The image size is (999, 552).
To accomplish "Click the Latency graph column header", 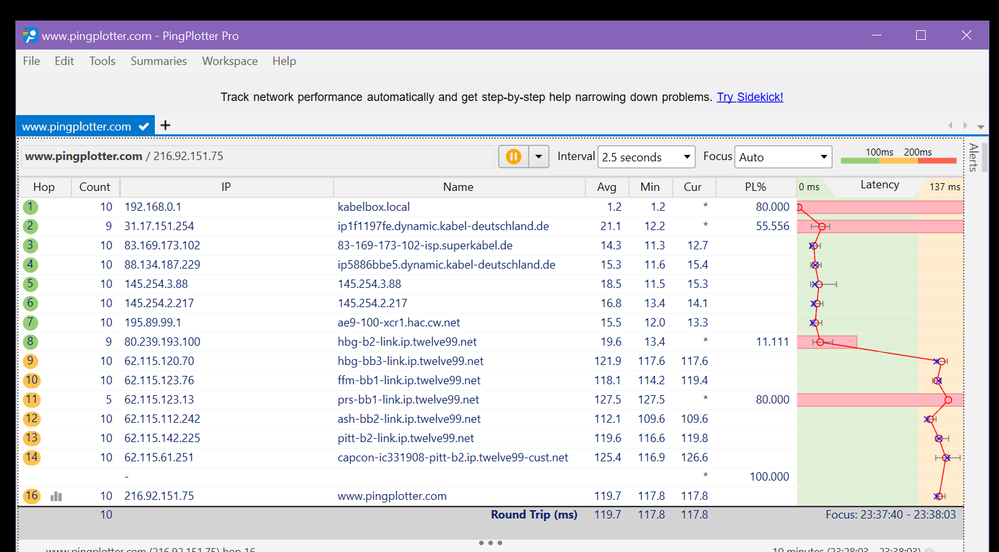I will click(x=879, y=186).
